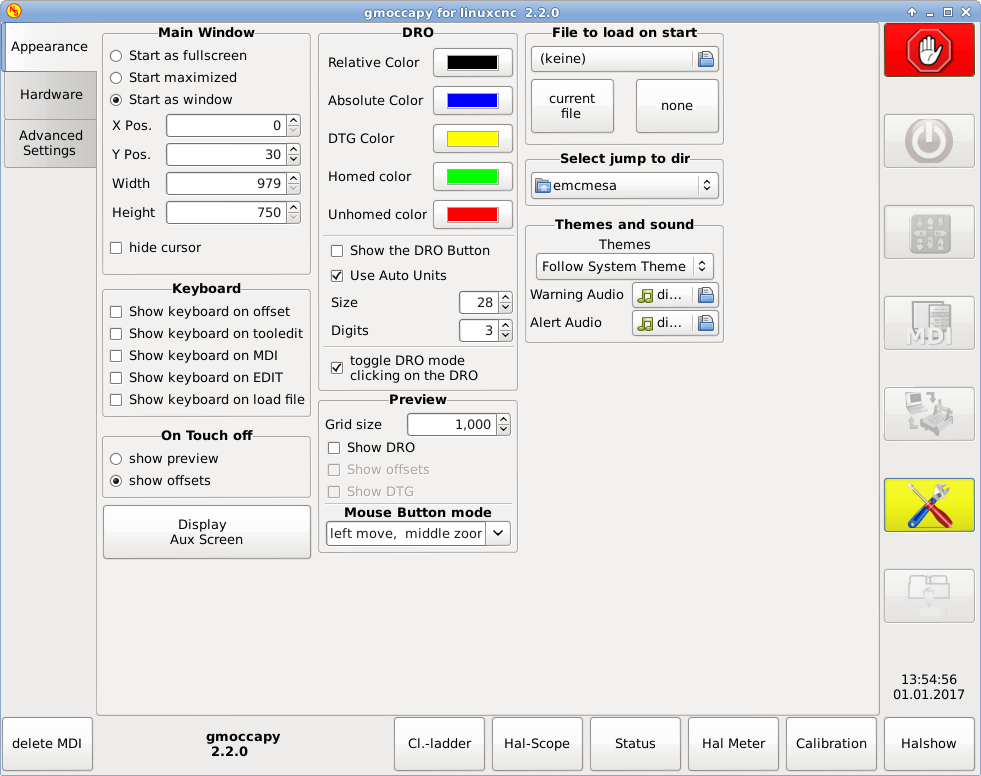Viewport: 981px width, 776px height.
Task: Open Hal Meter
Action: [733, 743]
